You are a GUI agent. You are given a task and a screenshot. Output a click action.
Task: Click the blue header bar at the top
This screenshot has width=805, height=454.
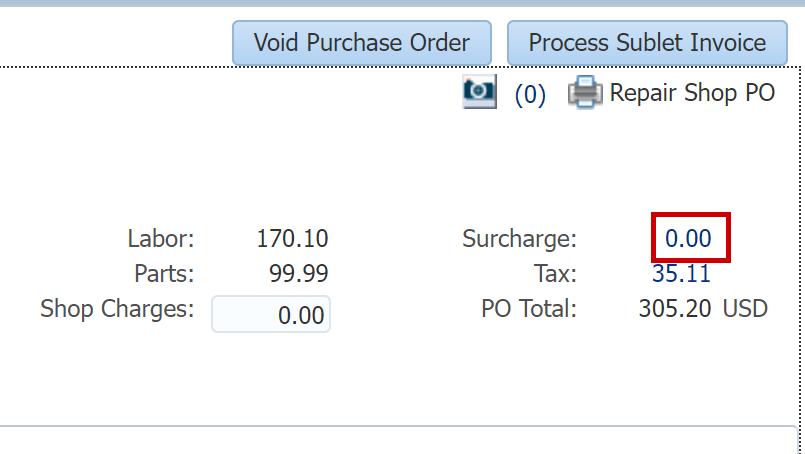coord(402,3)
